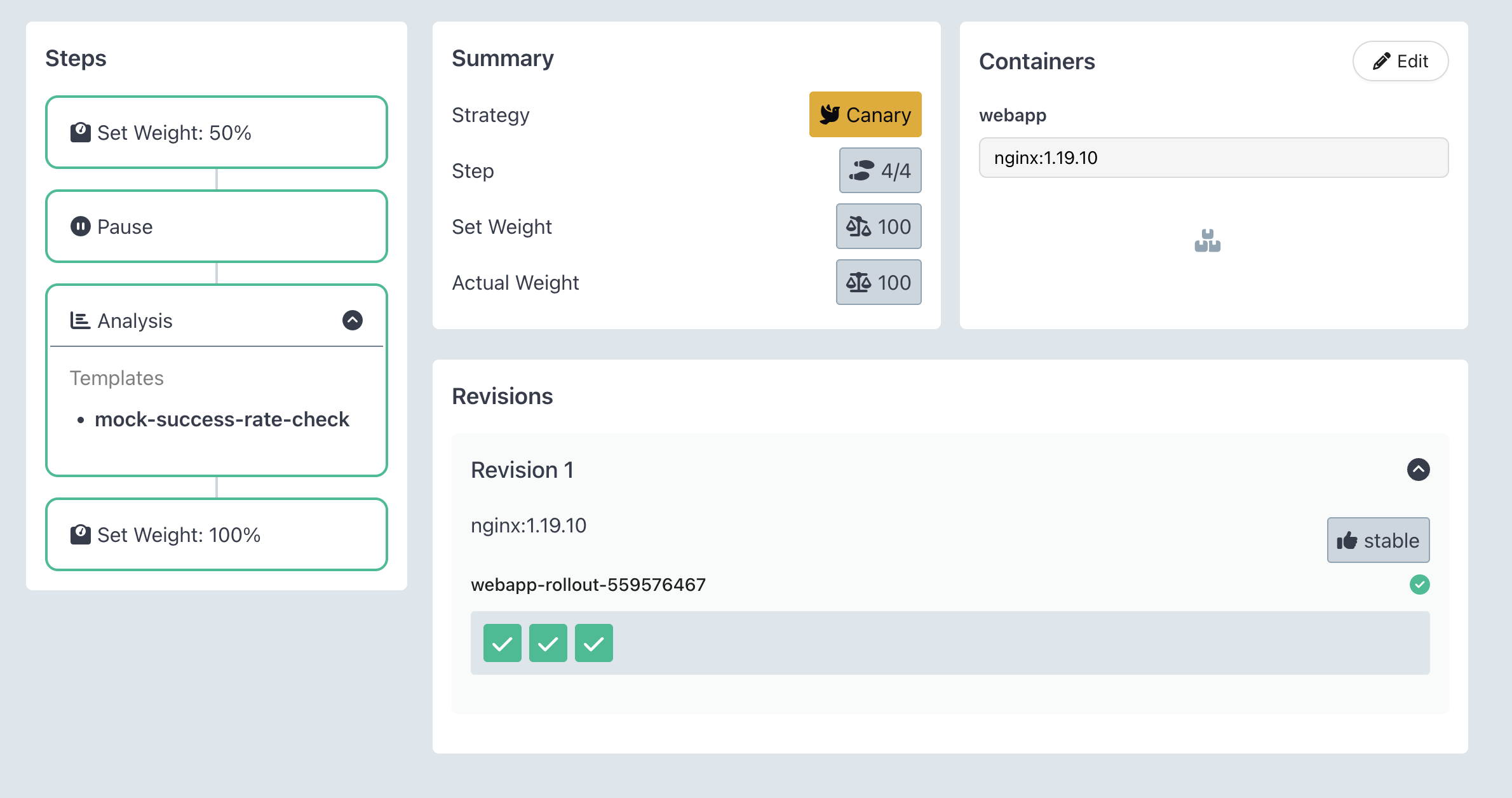Click the mock-success-rate-check template
The width and height of the screenshot is (1512, 798).
pyautogui.click(x=222, y=419)
